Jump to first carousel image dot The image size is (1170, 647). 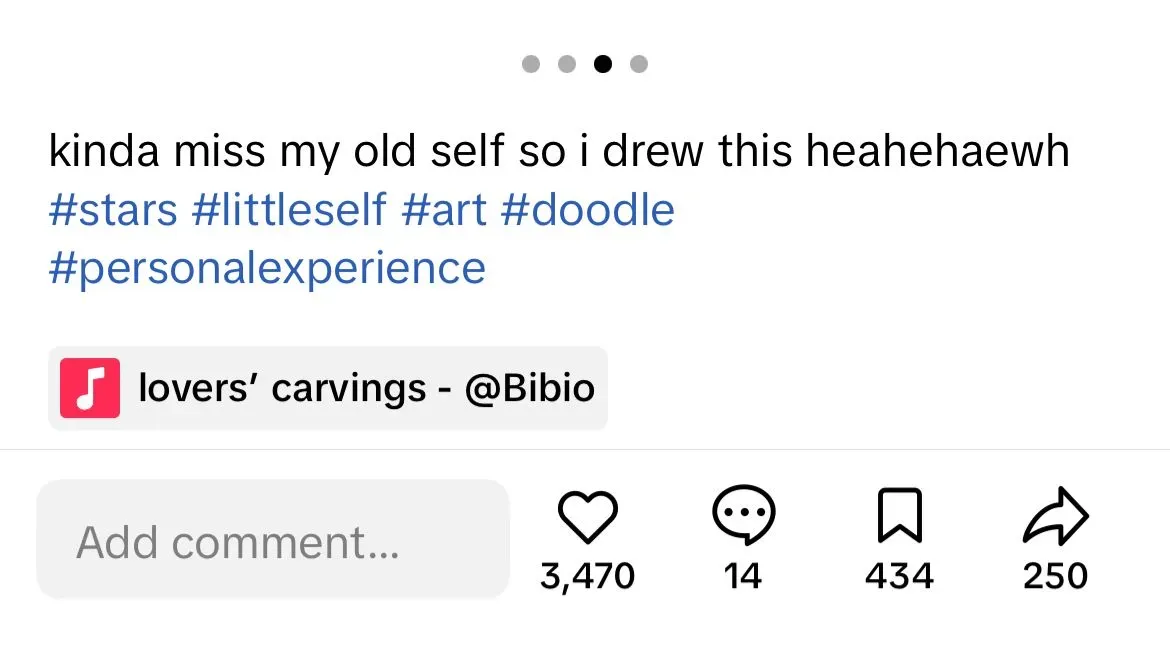(531, 65)
